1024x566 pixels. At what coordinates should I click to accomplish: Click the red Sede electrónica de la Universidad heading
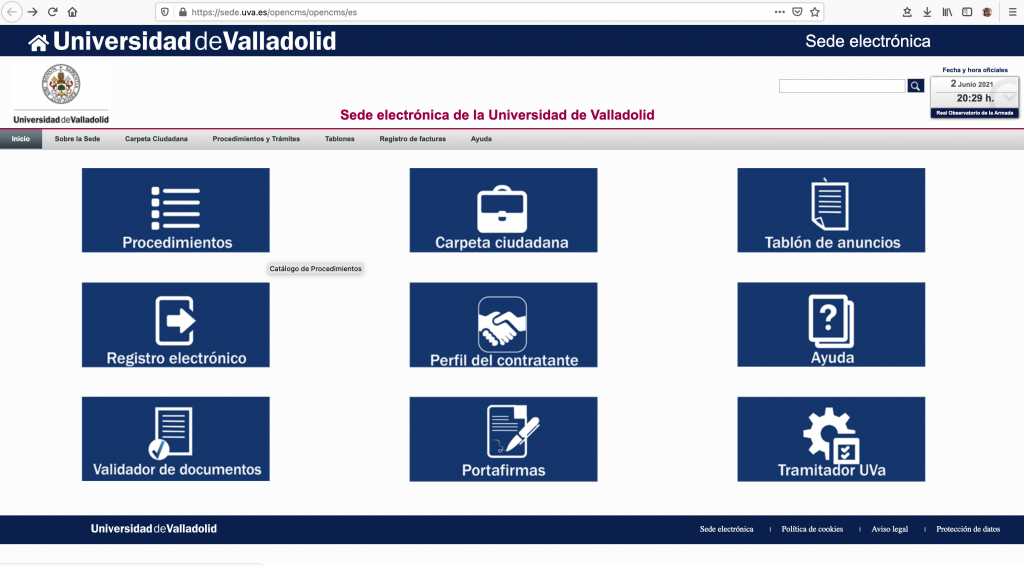[497, 115]
